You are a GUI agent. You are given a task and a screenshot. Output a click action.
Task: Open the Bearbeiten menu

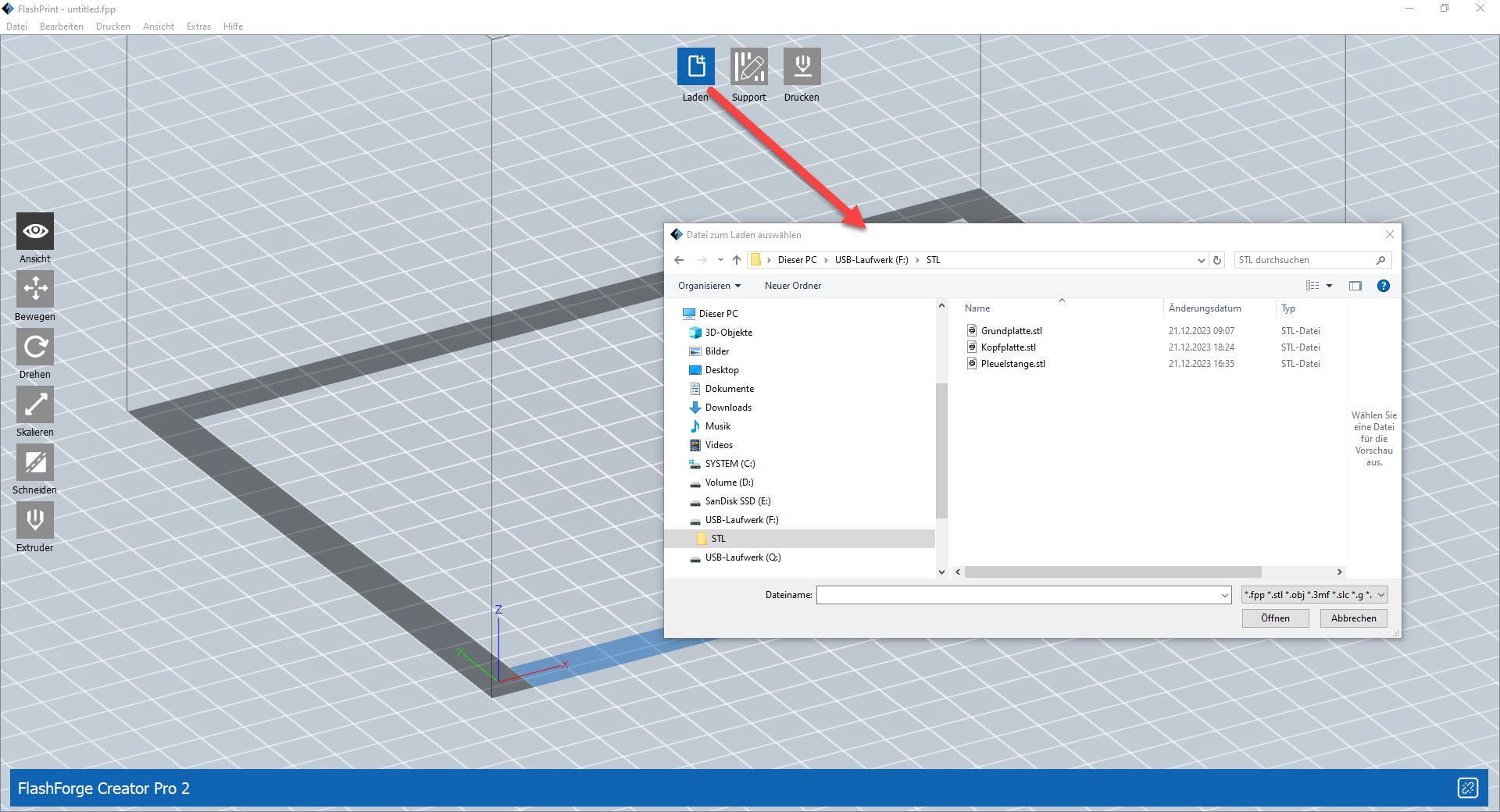pyautogui.click(x=62, y=27)
